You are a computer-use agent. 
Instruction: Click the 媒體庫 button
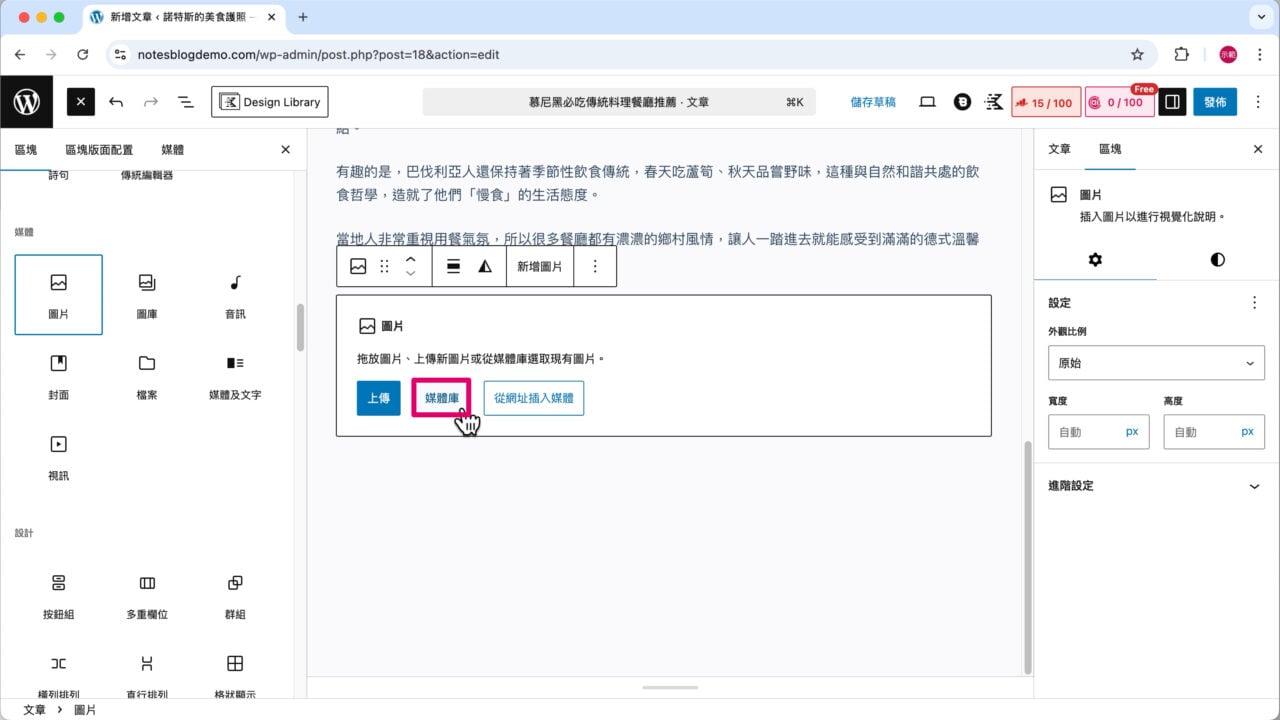coord(441,397)
